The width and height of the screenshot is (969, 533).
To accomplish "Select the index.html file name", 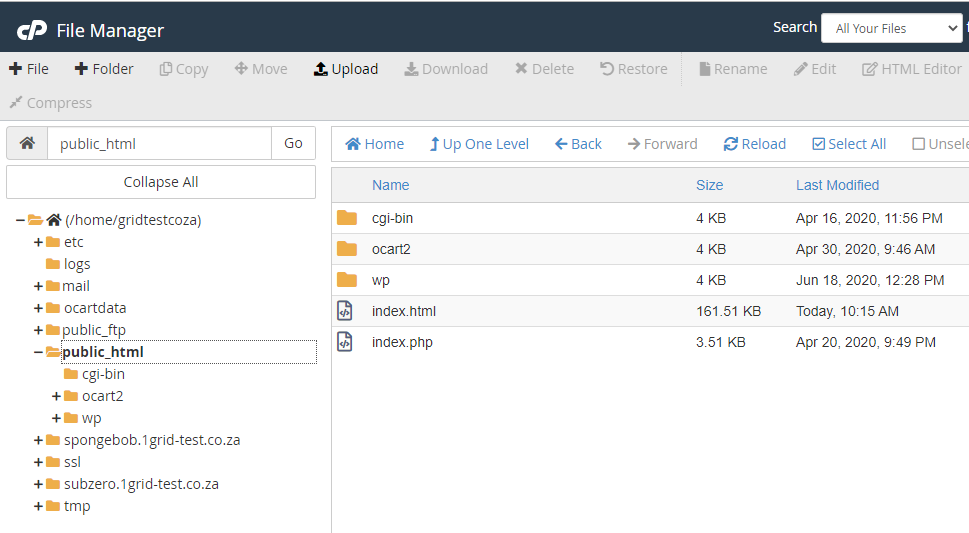I will tap(404, 311).
